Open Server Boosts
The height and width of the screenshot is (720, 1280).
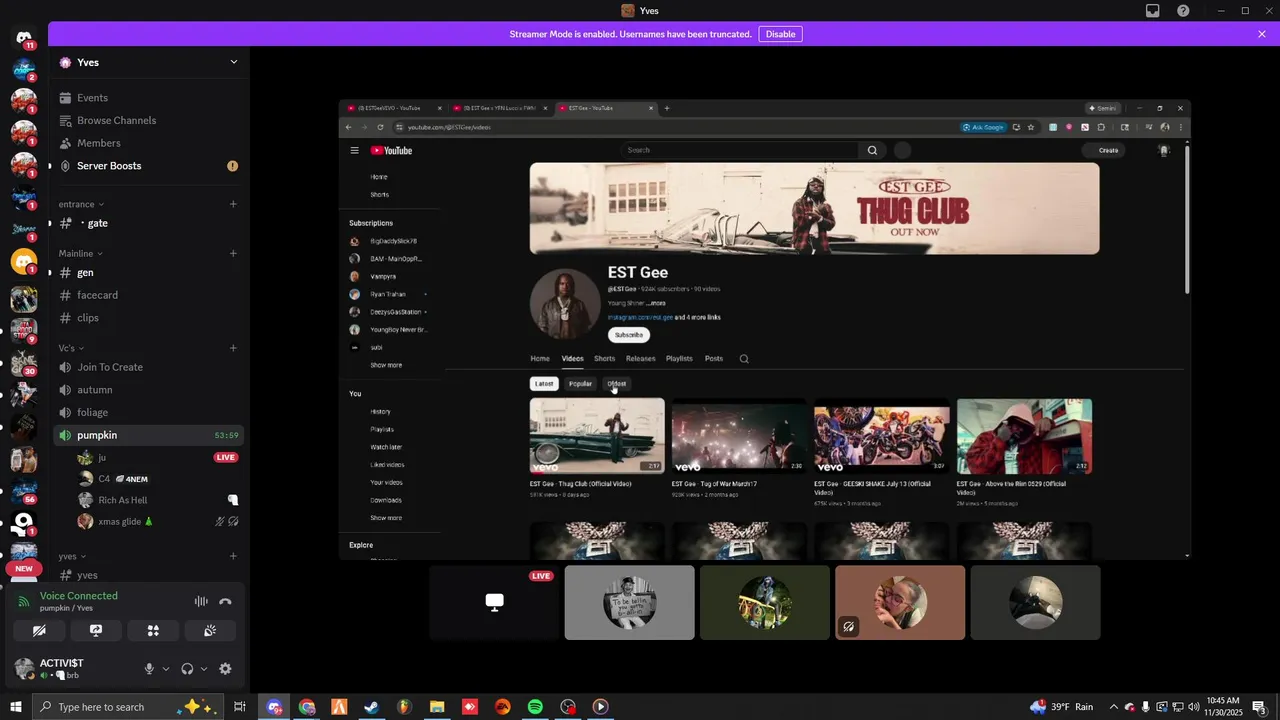pyautogui.click(x=149, y=166)
